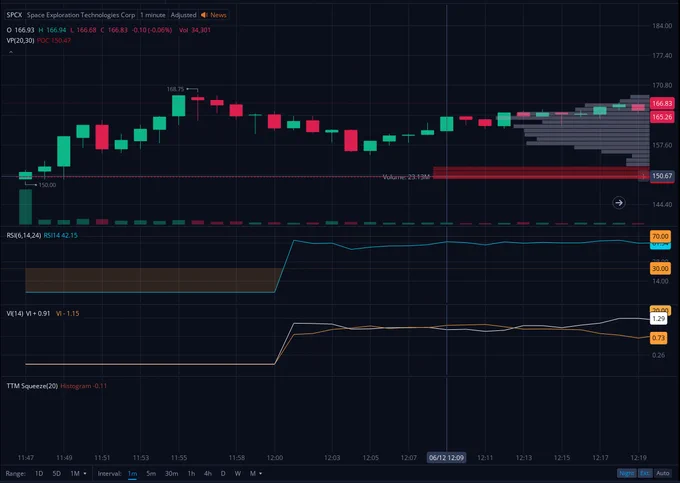Click the POC 150.47 value
The image size is (680, 483).
[54, 40]
